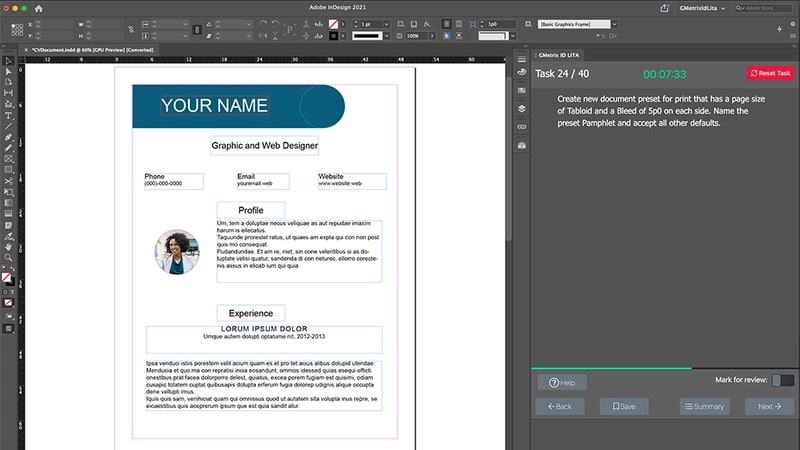Expand the fill color arrow in control bar

[x=342, y=24]
